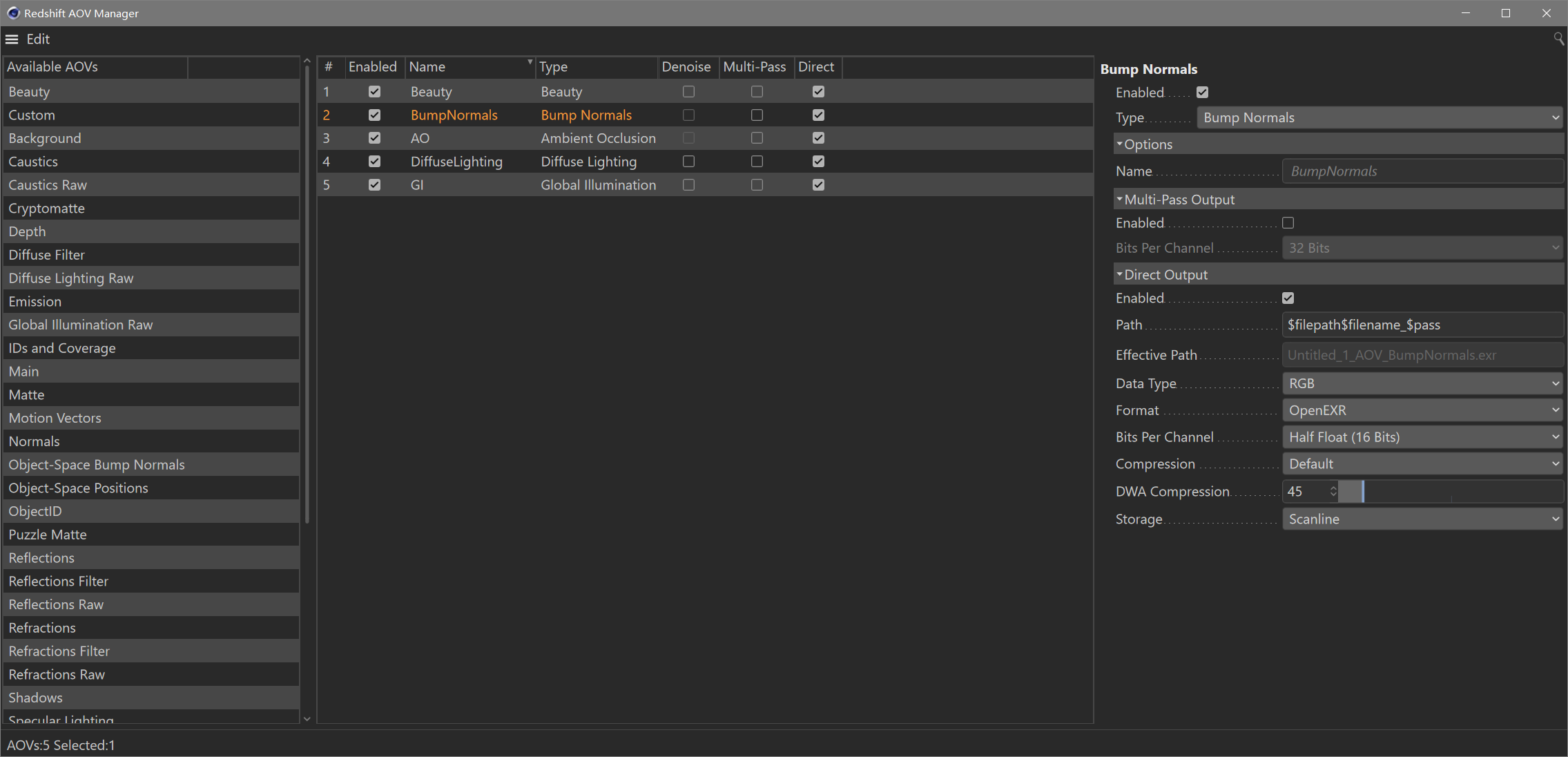Image resolution: width=1568 pixels, height=757 pixels.
Task: Click the DWA Compression stepper arrows
Action: tap(1333, 492)
